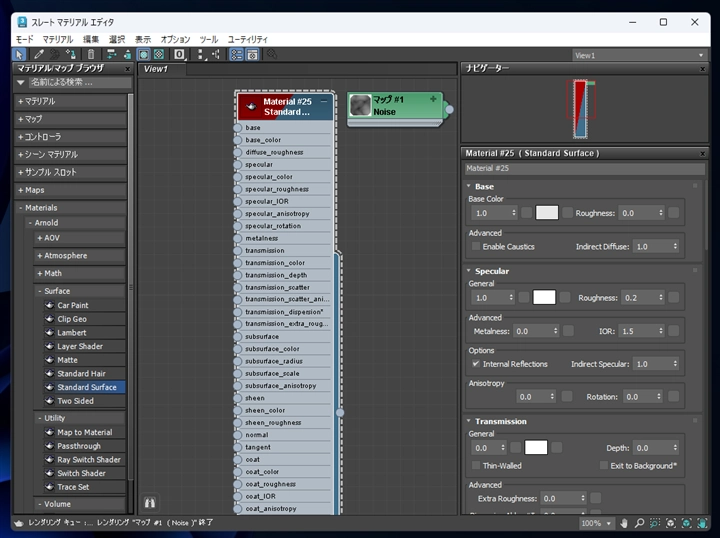Click the assign material to selection icon
Image resolution: width=720 pixels, height=538 pixels.
pos(70,55)
